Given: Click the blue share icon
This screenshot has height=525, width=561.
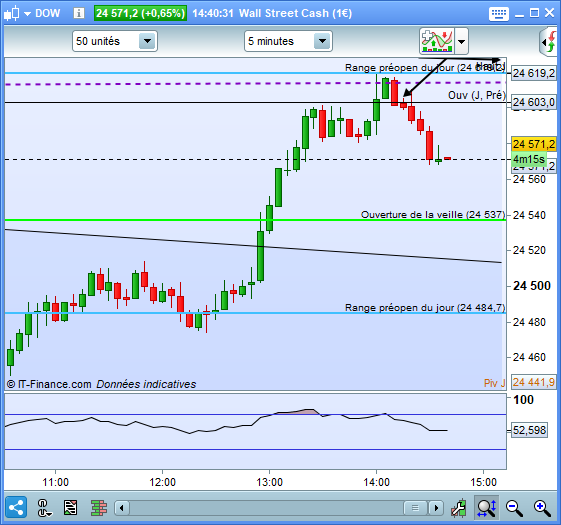Looking at the screenshot, I should [x=16, y=507].
